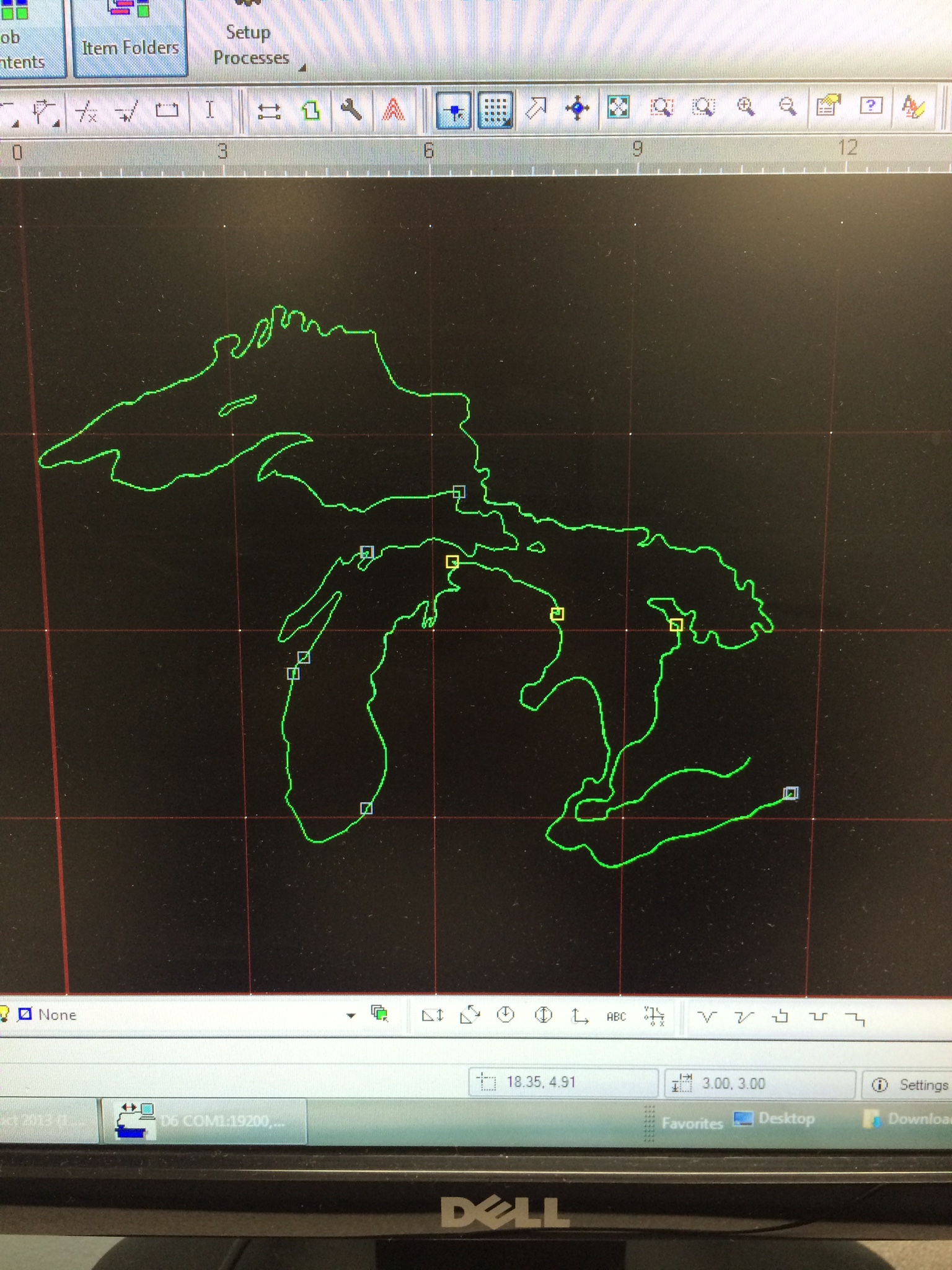The height and width of the screenshot is (1270, 952).
Task: Click the pencil and letters edit icon
Action: click(914, 106)
